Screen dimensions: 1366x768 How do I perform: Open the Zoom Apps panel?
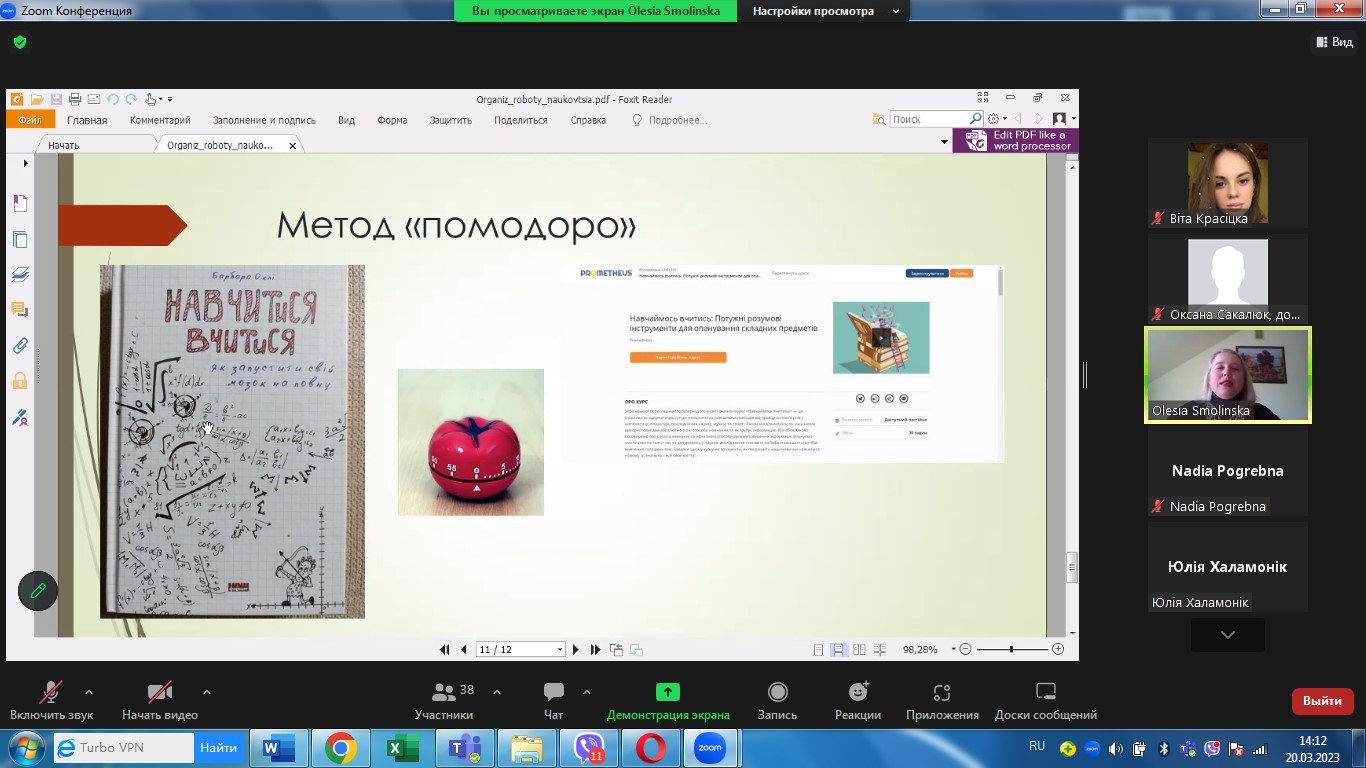pyautogui.click(x=941, y=700)
